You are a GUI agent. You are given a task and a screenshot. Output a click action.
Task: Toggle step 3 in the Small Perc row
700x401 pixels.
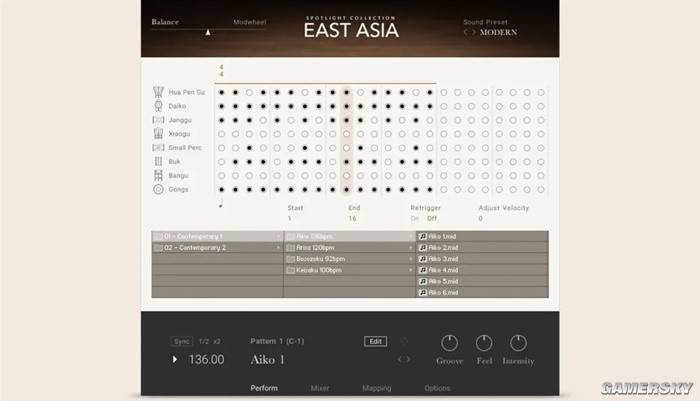coord(249,148)
